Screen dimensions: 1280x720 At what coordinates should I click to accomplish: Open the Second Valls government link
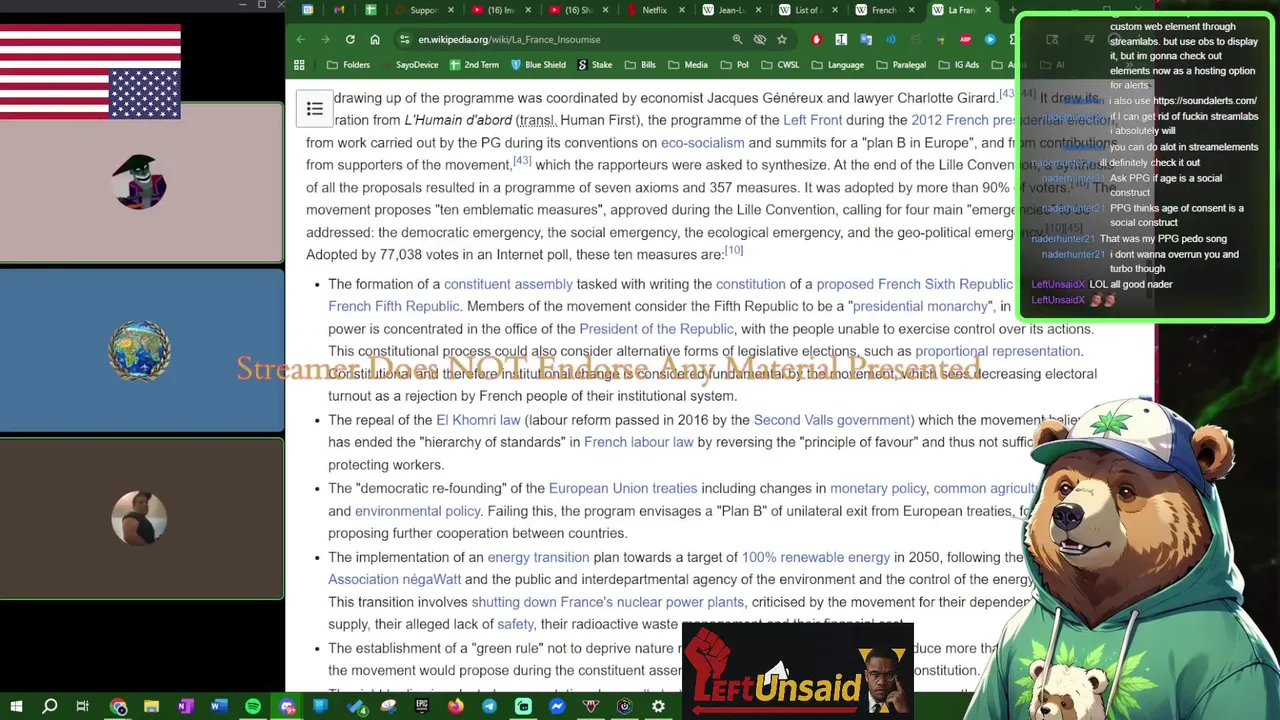832,420
